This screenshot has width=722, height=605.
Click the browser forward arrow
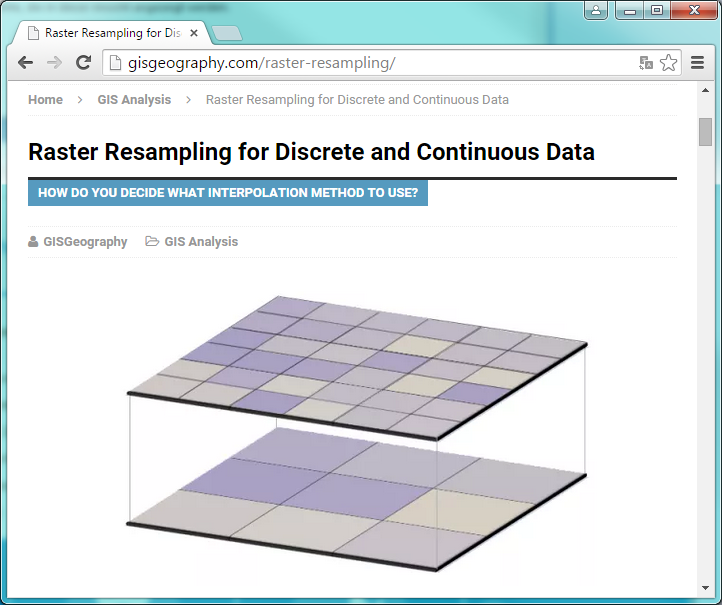coord(55,63)
